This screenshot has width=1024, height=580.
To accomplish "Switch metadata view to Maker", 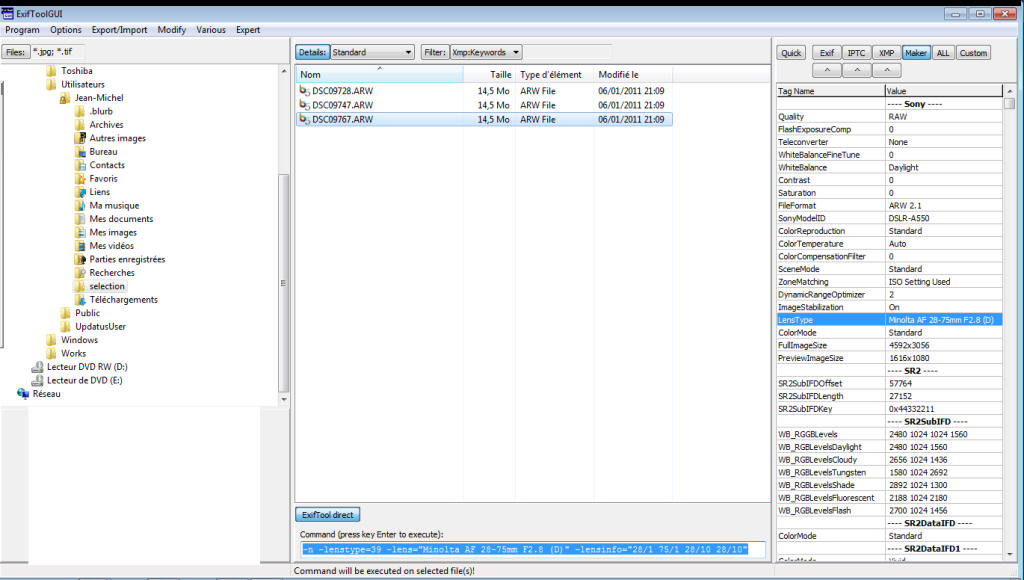I will coord(916,53).
